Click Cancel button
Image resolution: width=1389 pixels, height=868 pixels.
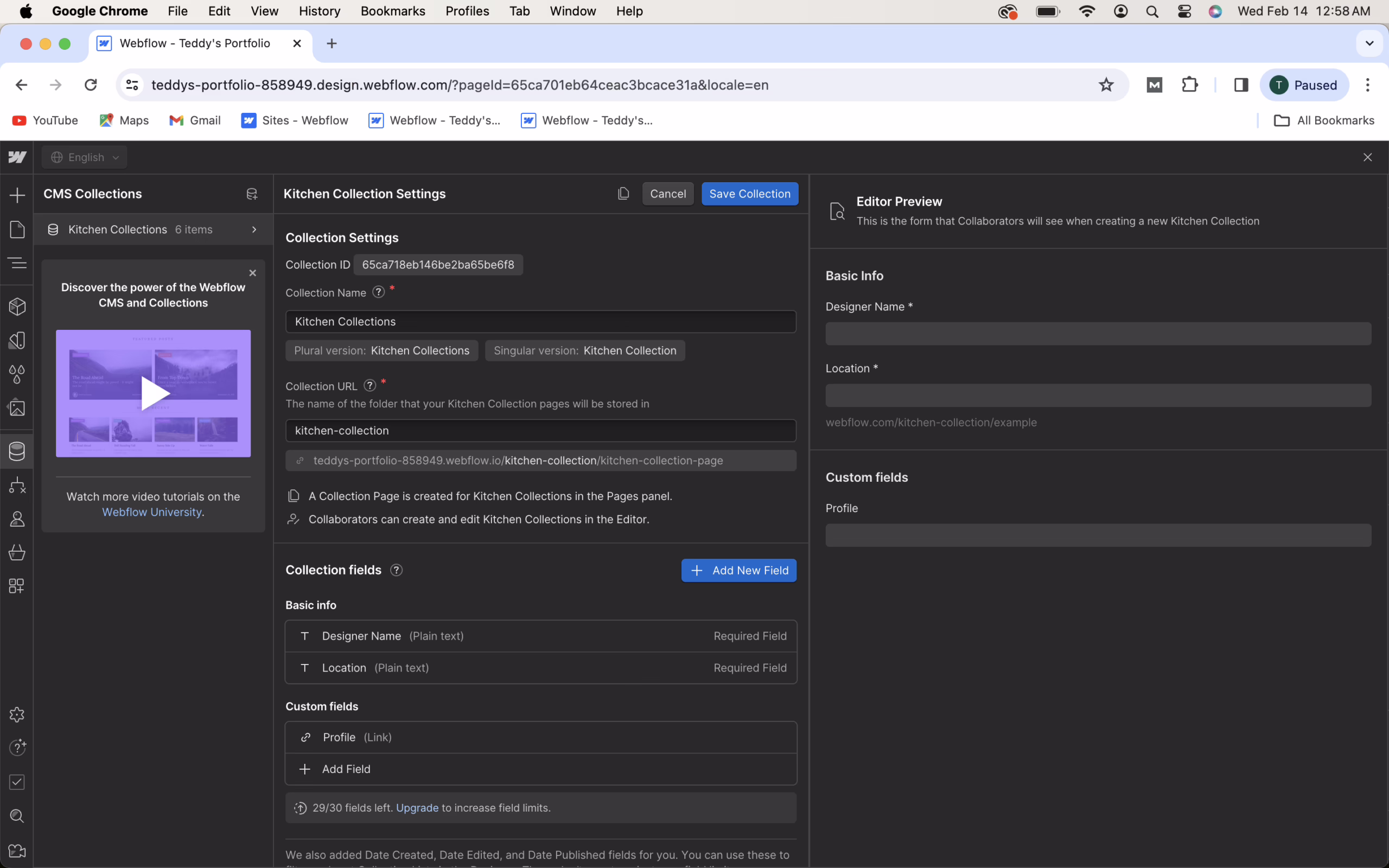tap(667, 194)
